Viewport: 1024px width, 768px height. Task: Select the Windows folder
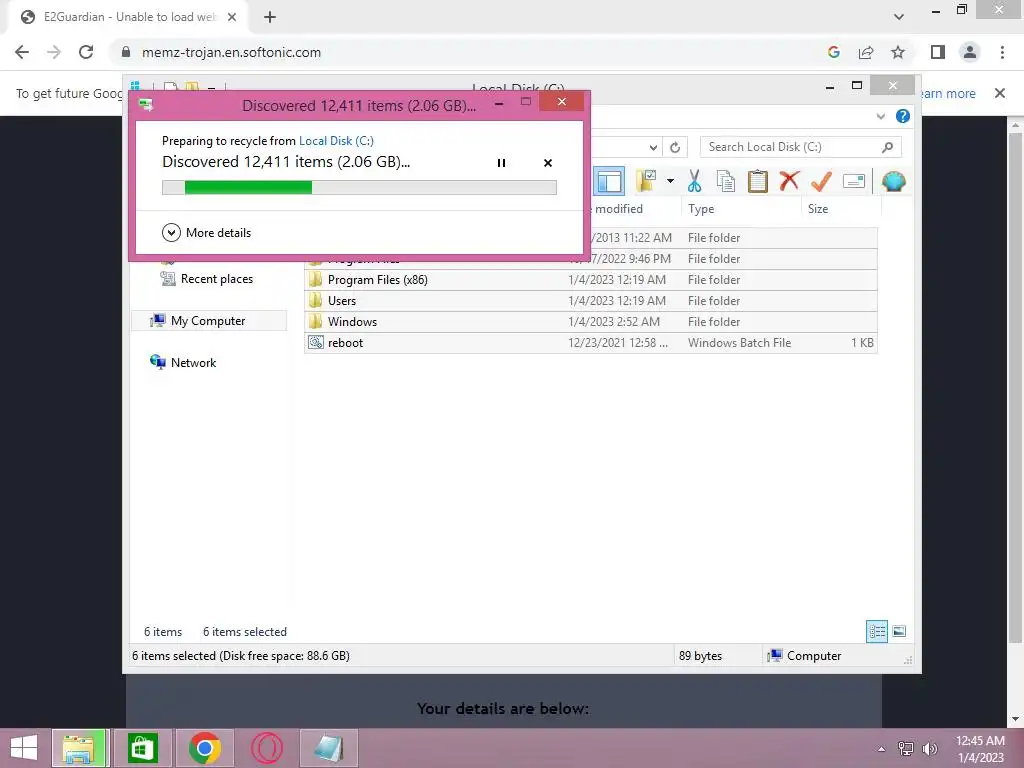click(x=590, y=321)
